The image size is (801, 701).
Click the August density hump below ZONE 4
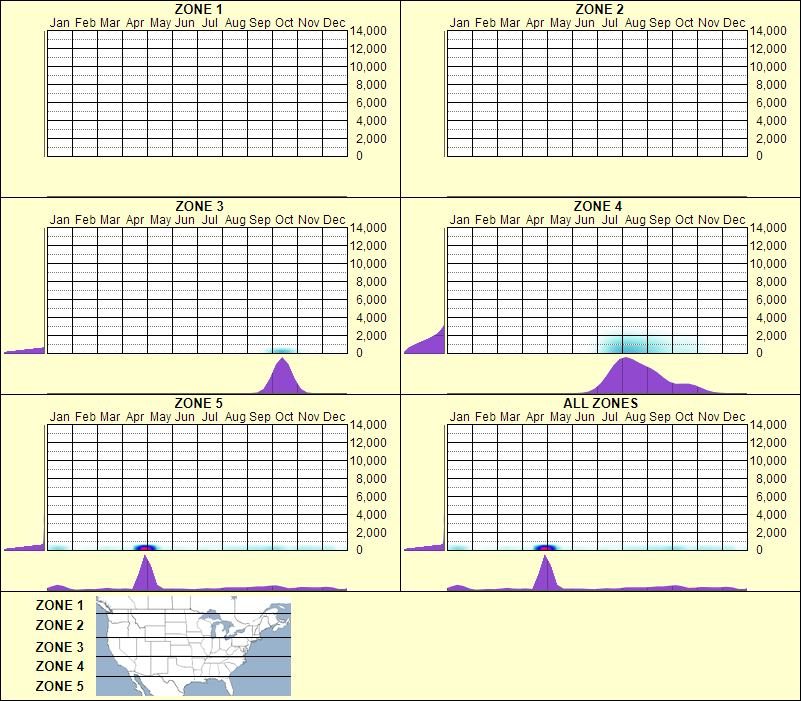[624, 380]
